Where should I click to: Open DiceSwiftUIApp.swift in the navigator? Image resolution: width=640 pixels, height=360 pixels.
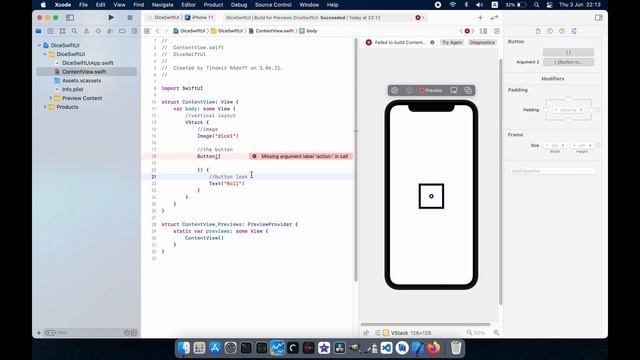click(87, 63)
